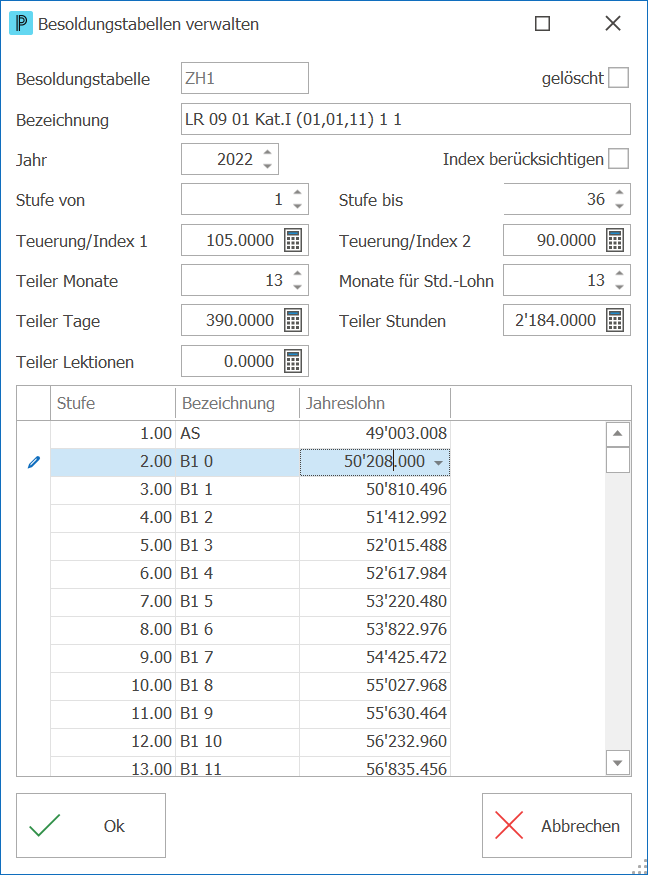648x875 pixels.
Task: Increase Jahr with up arrow
Action: pyautogui.click(x=267, y=152)
